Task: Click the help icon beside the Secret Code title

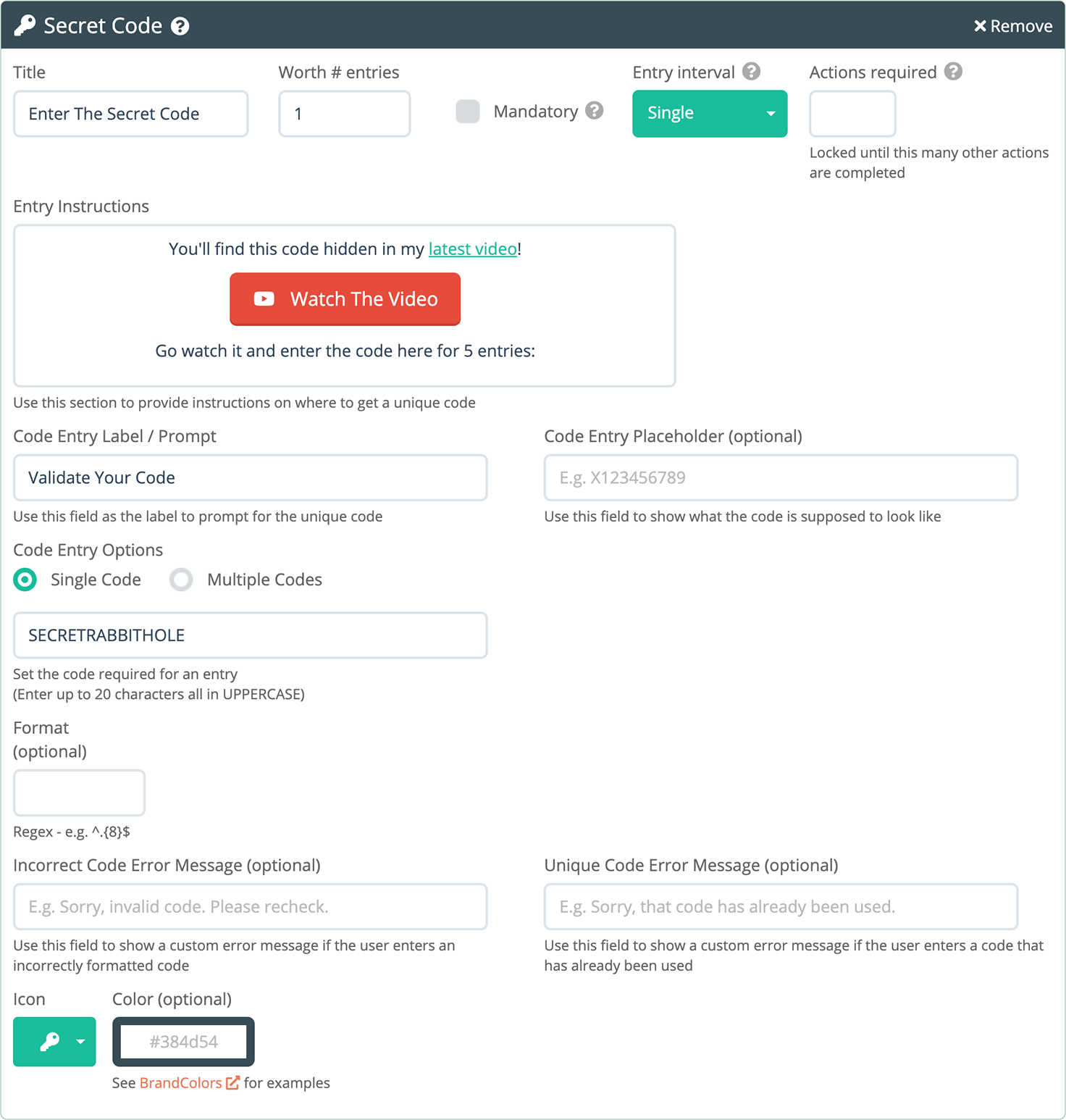Action: pos(180,25)
